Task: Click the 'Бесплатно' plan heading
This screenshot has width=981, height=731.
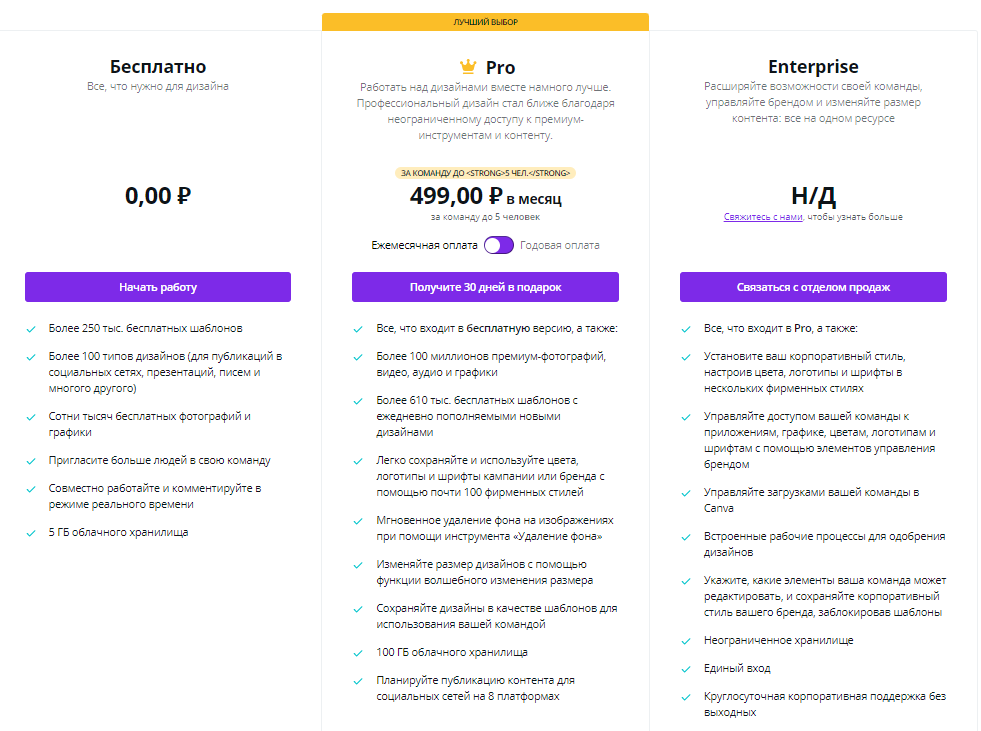Action: click(158, 66)
